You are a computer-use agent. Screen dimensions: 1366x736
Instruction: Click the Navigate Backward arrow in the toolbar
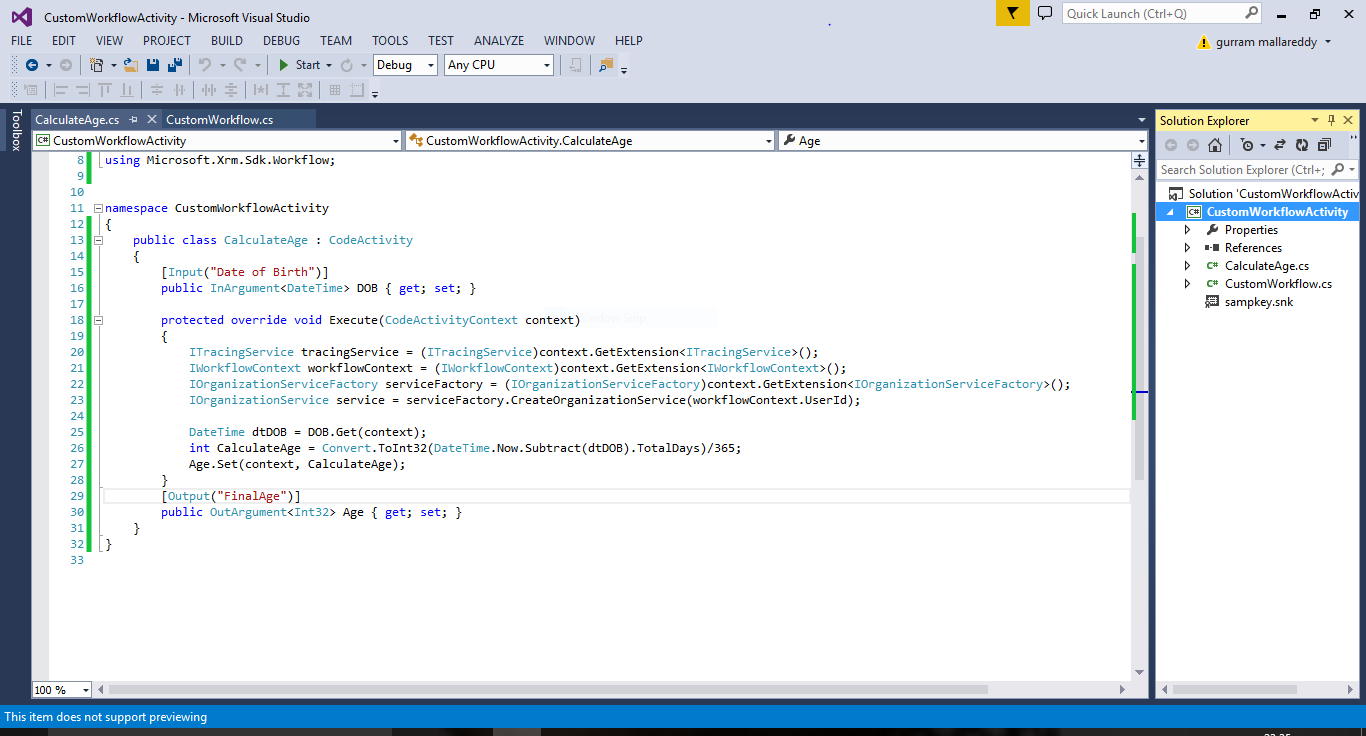31,65
